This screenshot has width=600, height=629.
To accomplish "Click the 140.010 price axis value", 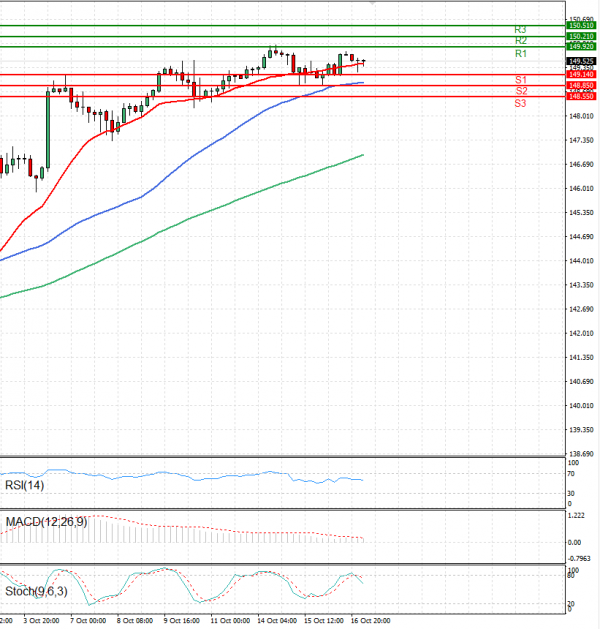I will [x=581, y=406].
